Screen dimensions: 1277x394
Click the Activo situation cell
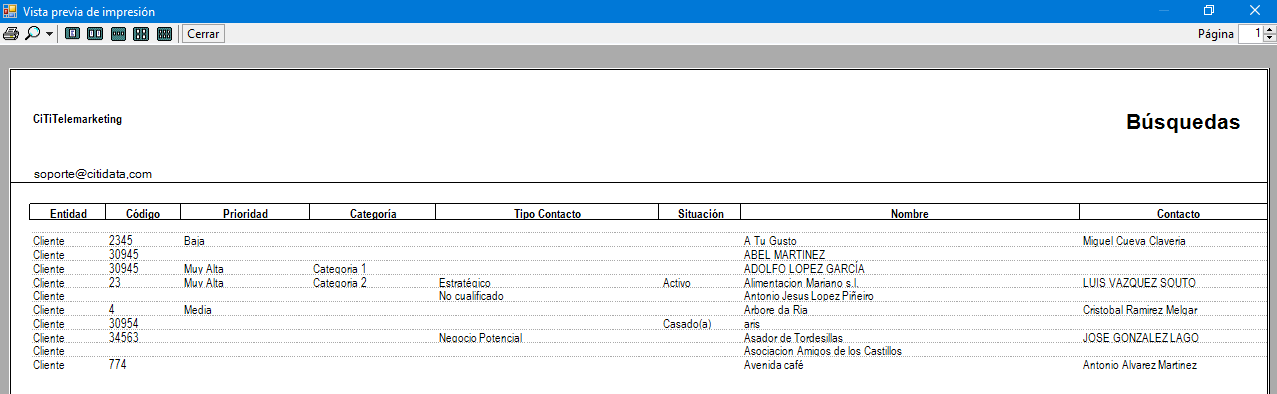point(677,283)
